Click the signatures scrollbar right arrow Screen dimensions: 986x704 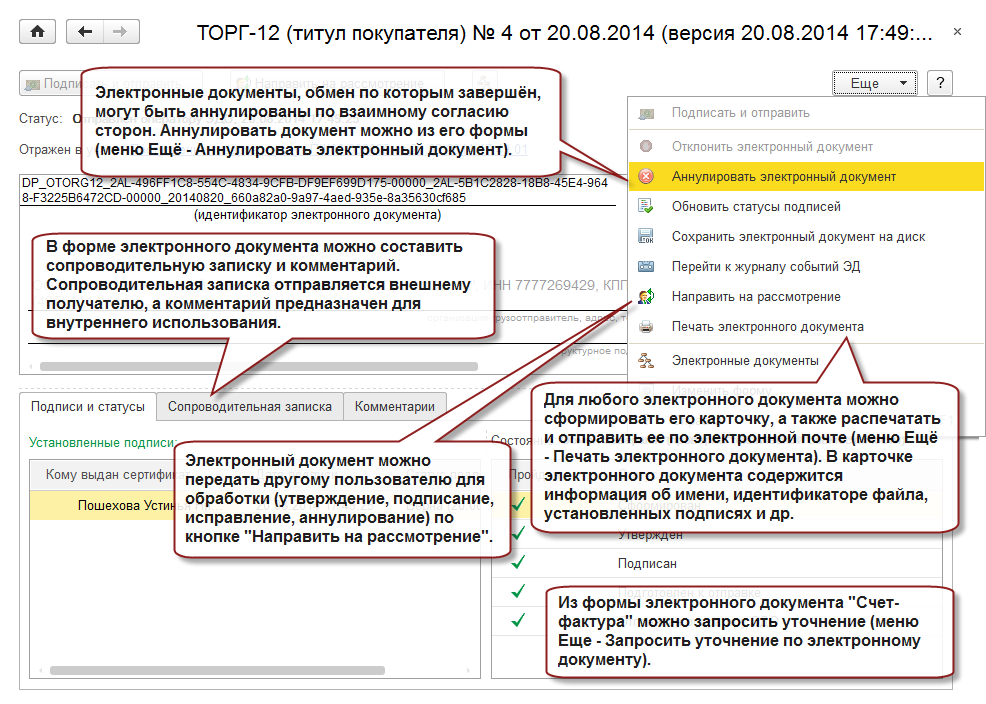click(468, 671)
